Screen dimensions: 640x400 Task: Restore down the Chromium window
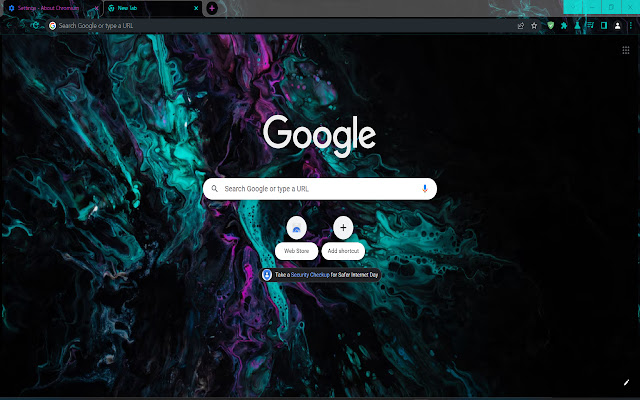611,7
